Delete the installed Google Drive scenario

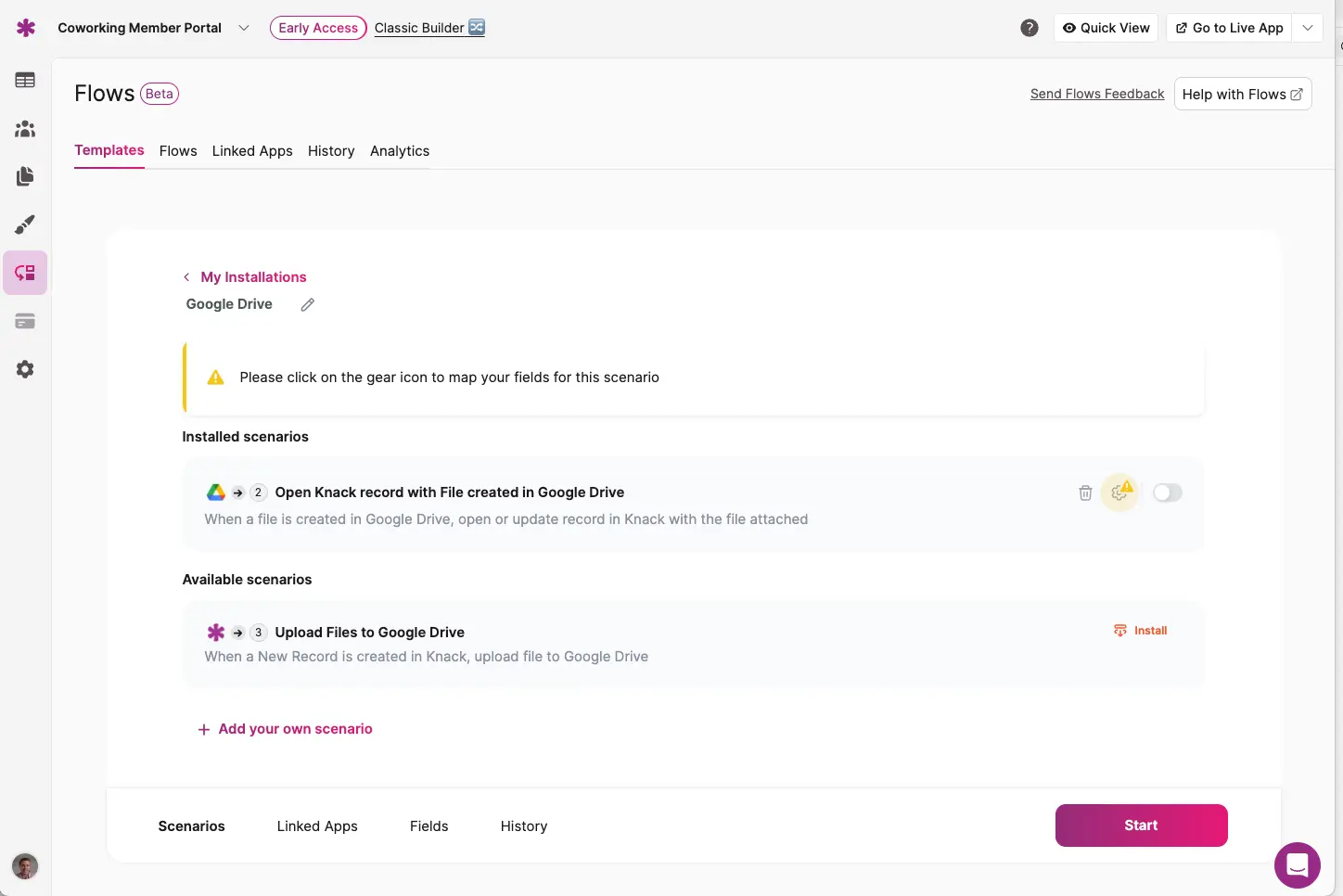tap(1085, 493)
